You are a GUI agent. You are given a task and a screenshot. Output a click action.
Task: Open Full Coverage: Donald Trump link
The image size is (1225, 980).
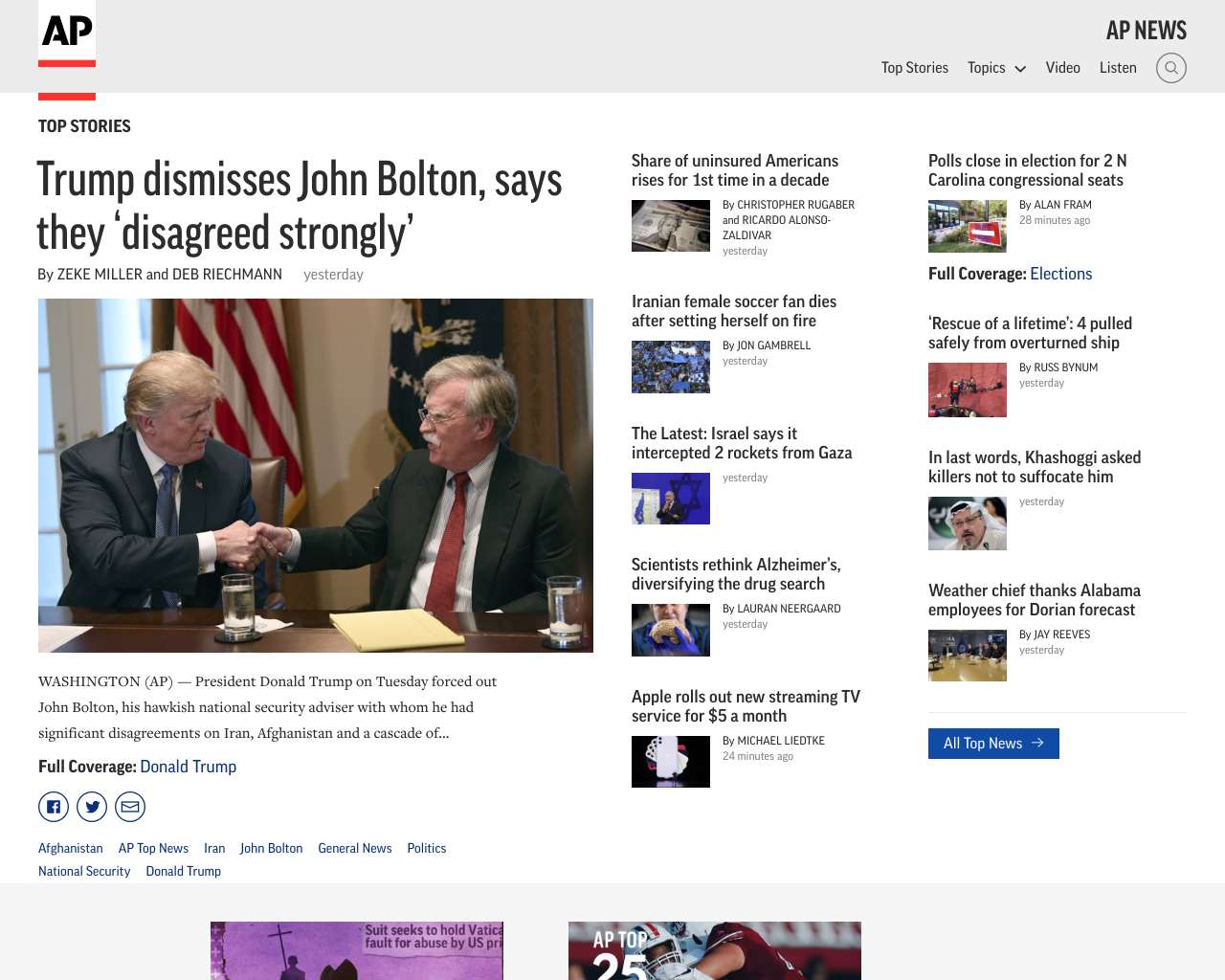(188, 767)
